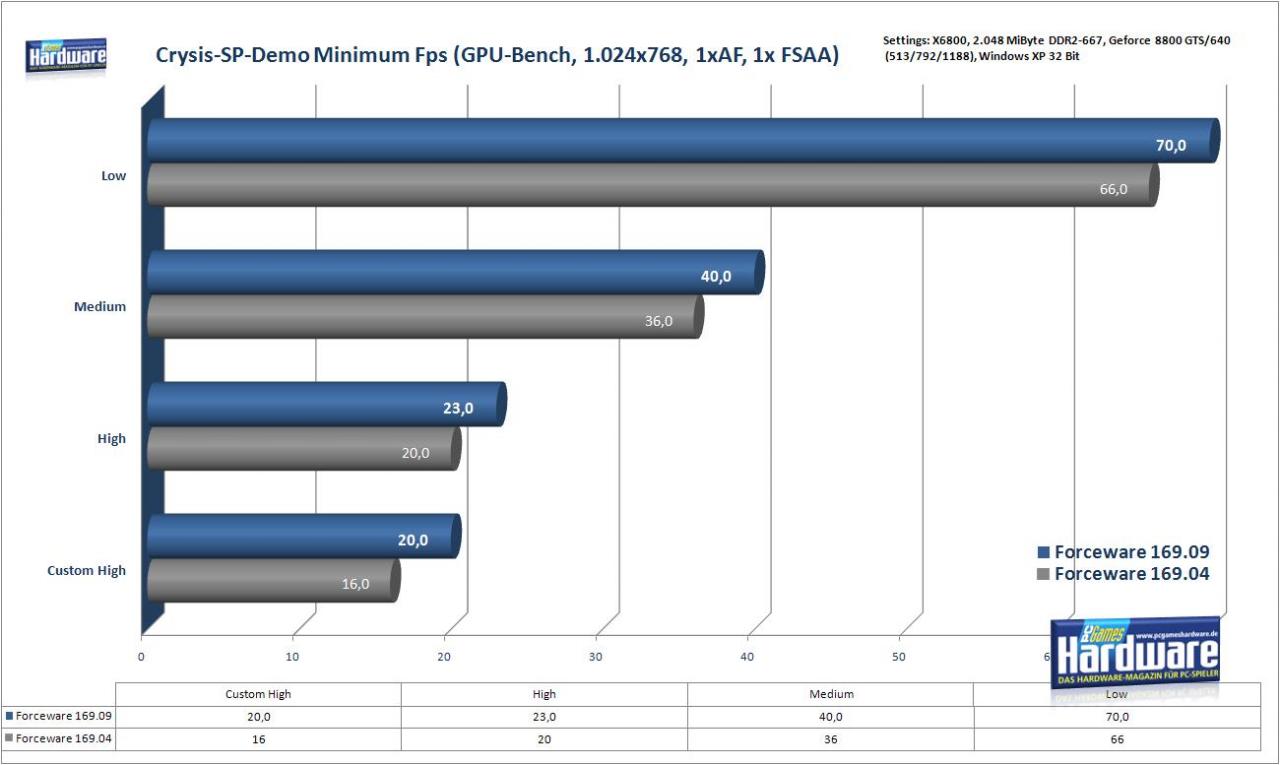Click the Custom High category axis label
The height and width of the screenshot is (765, 1280).
(x=87, y=570)
